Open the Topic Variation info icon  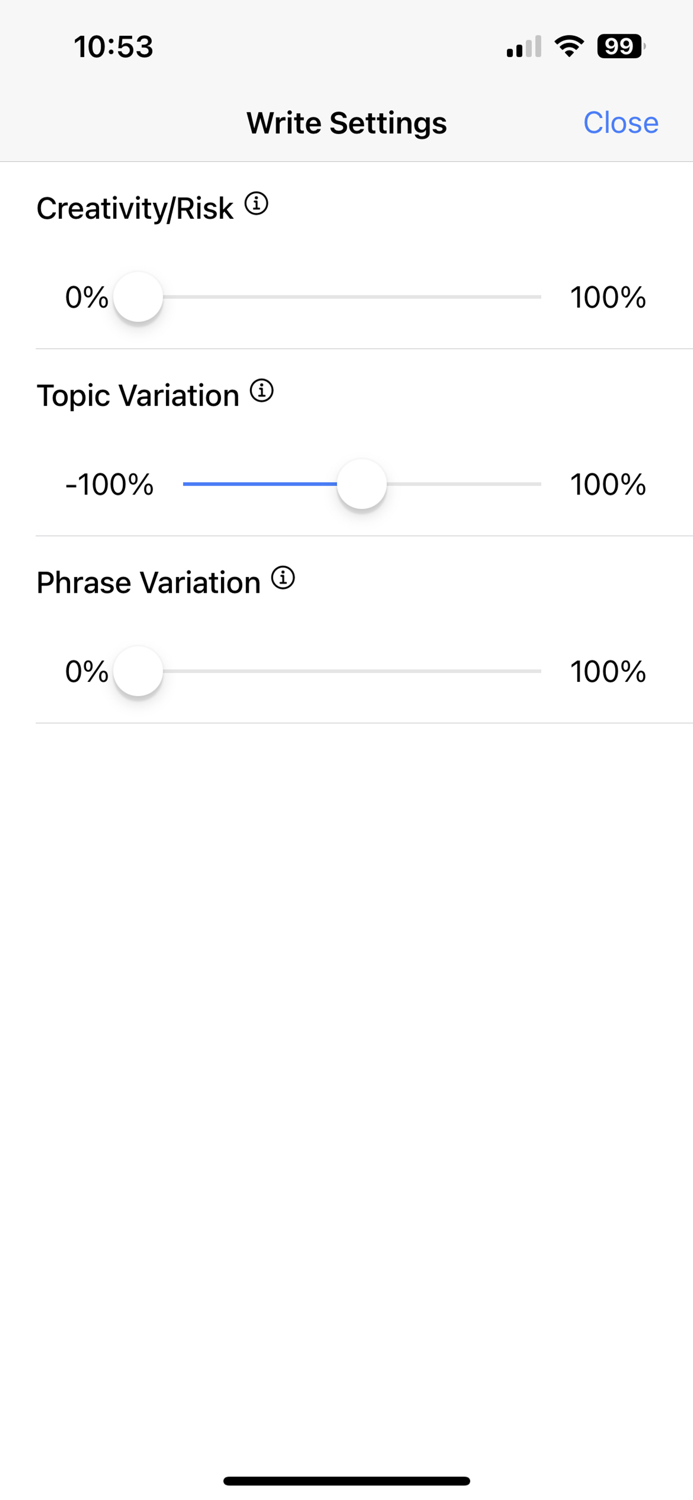(x=262, y=391)
